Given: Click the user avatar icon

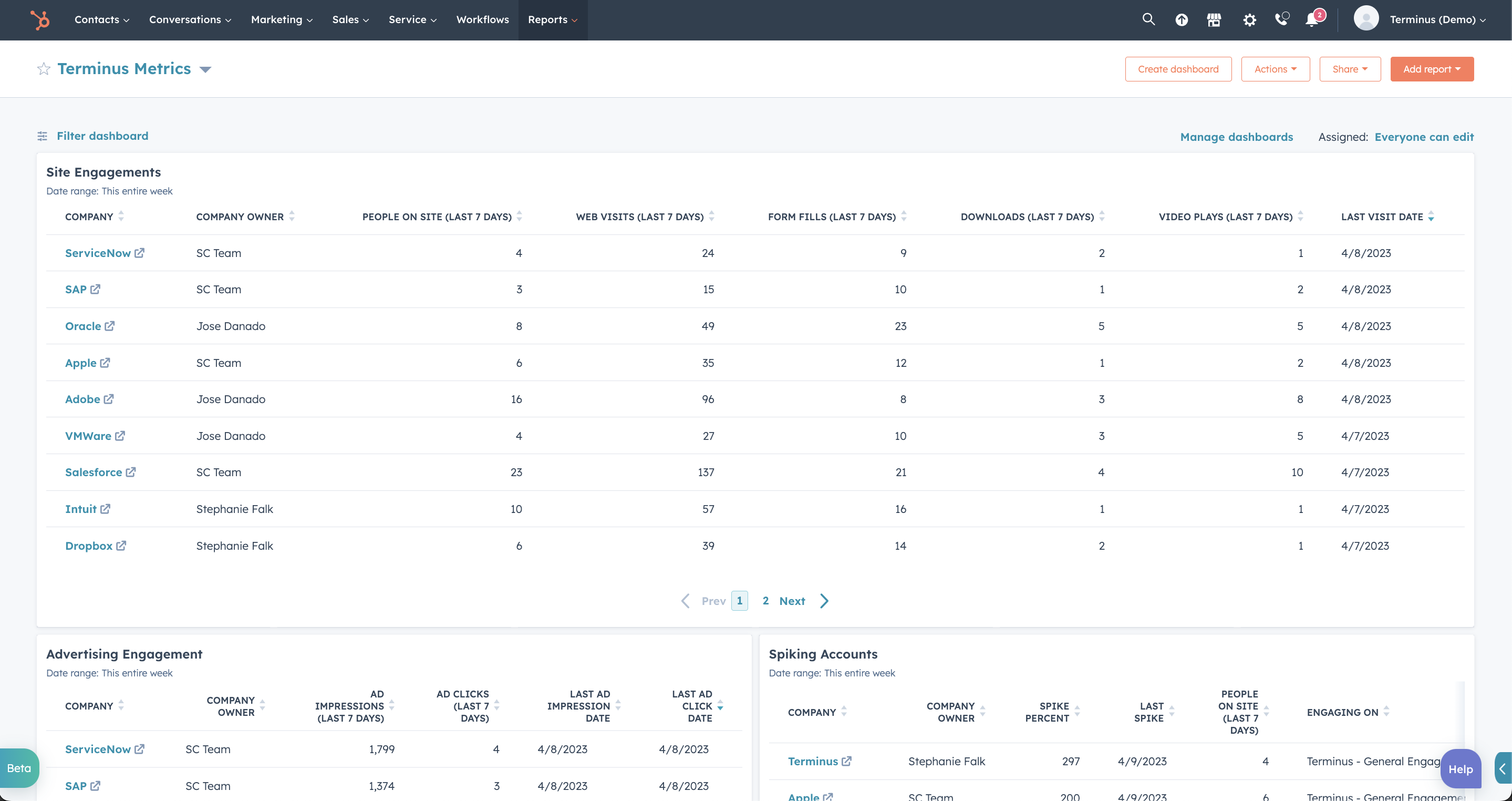Looking at the screenshot, I should (1366, 18).
